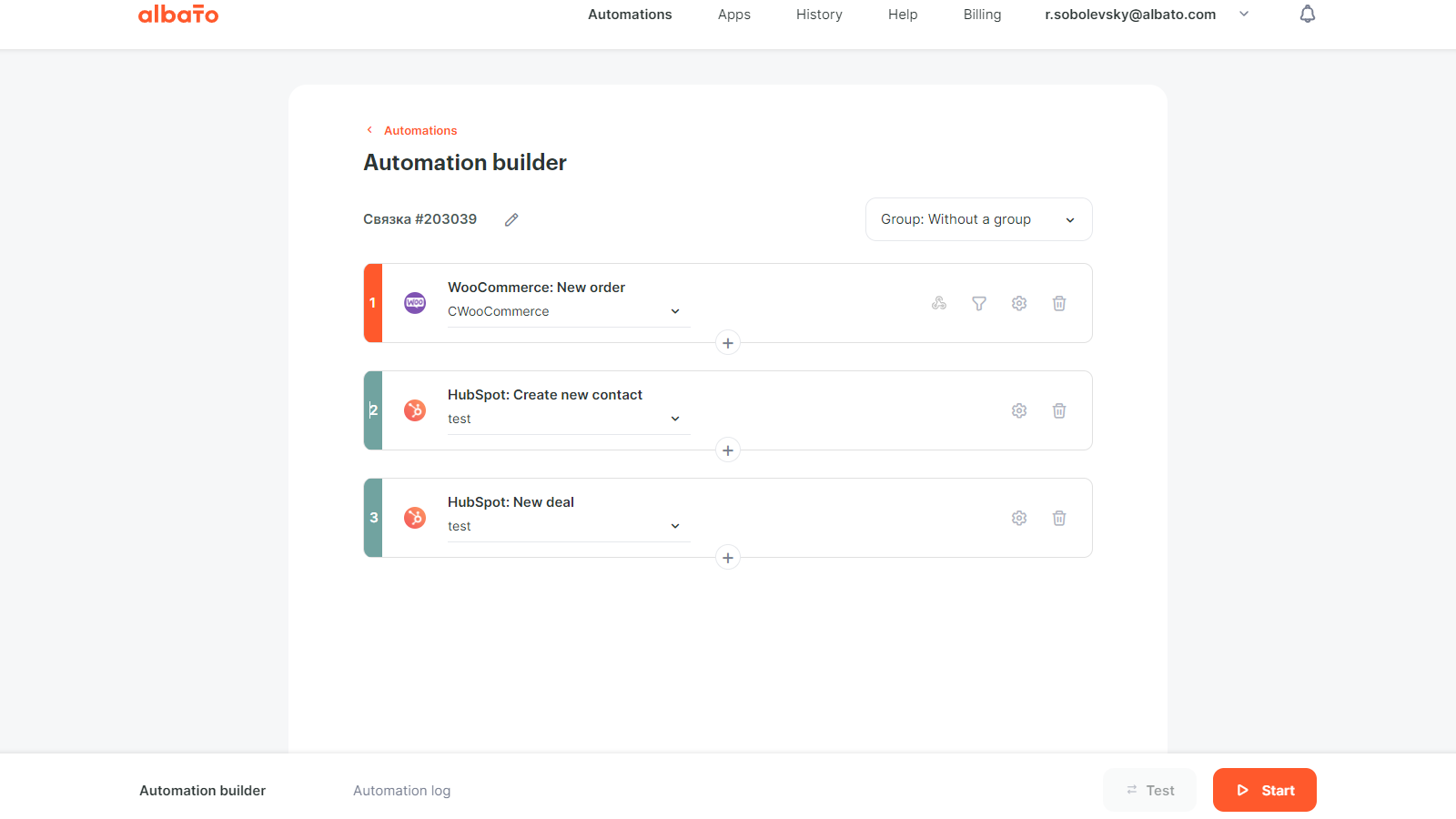Add a new step between steps 1 and 2

727,343
